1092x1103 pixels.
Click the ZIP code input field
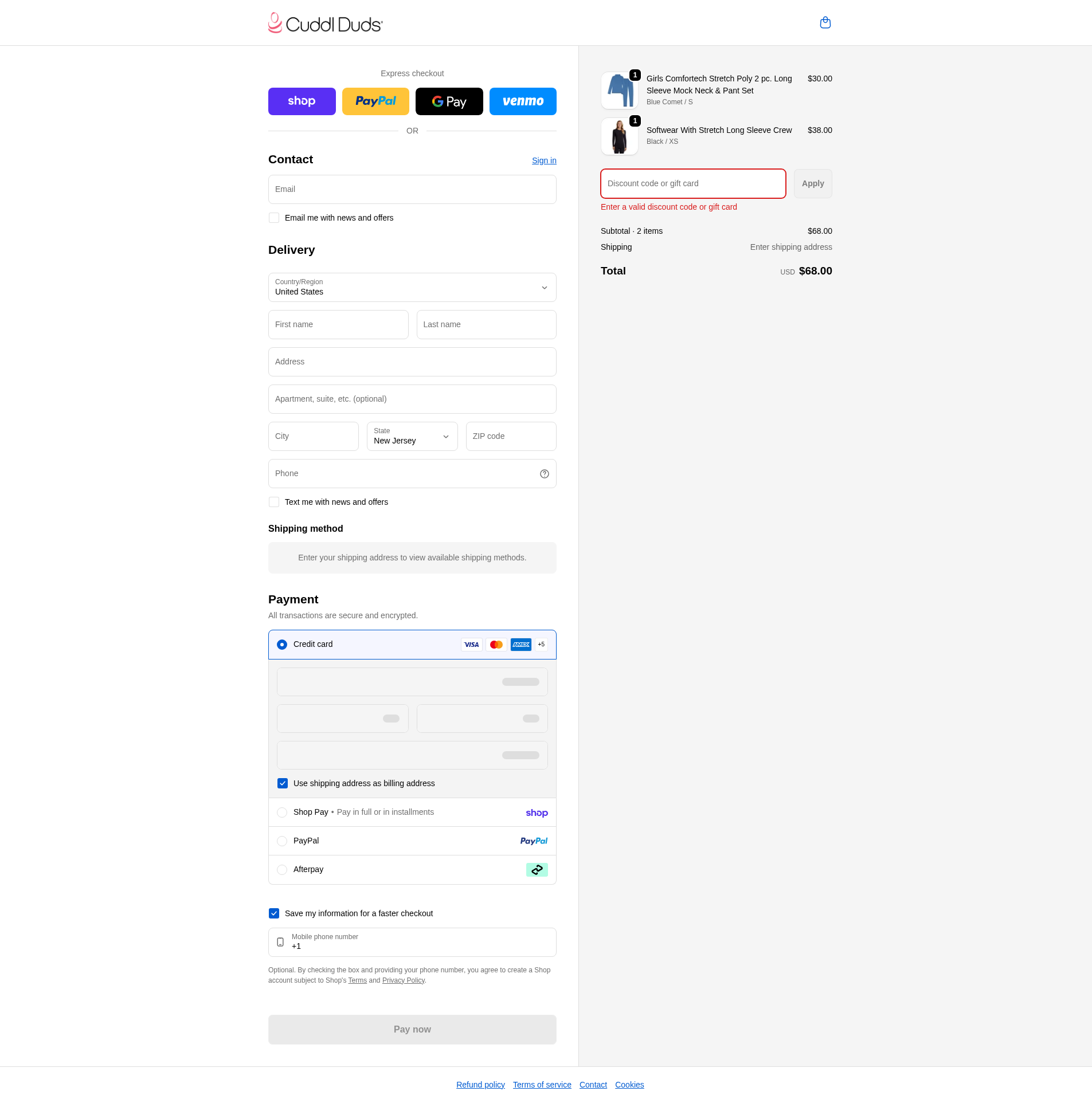[x=510, y=436]
